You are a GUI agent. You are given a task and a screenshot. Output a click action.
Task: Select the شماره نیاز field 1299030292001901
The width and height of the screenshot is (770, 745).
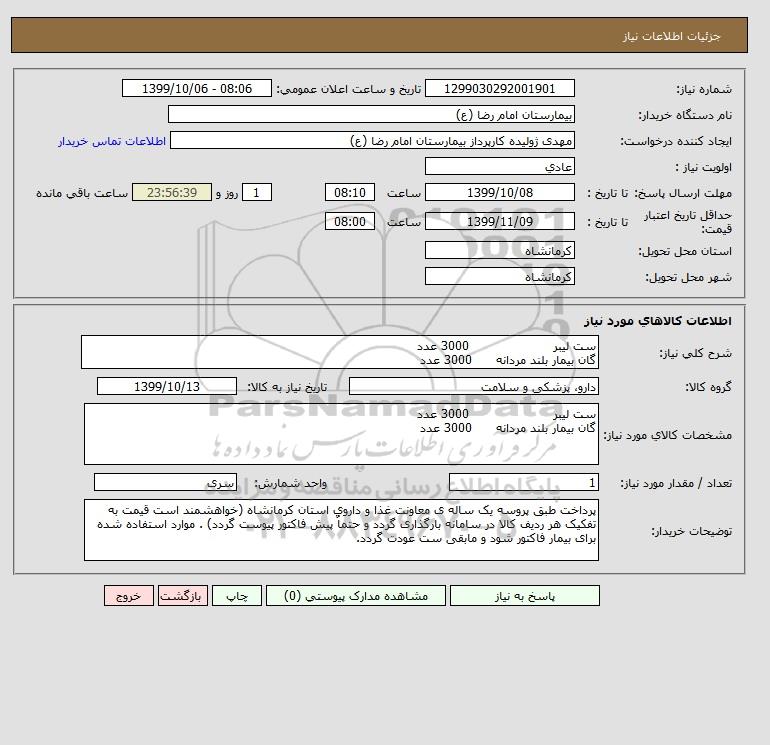499,88
